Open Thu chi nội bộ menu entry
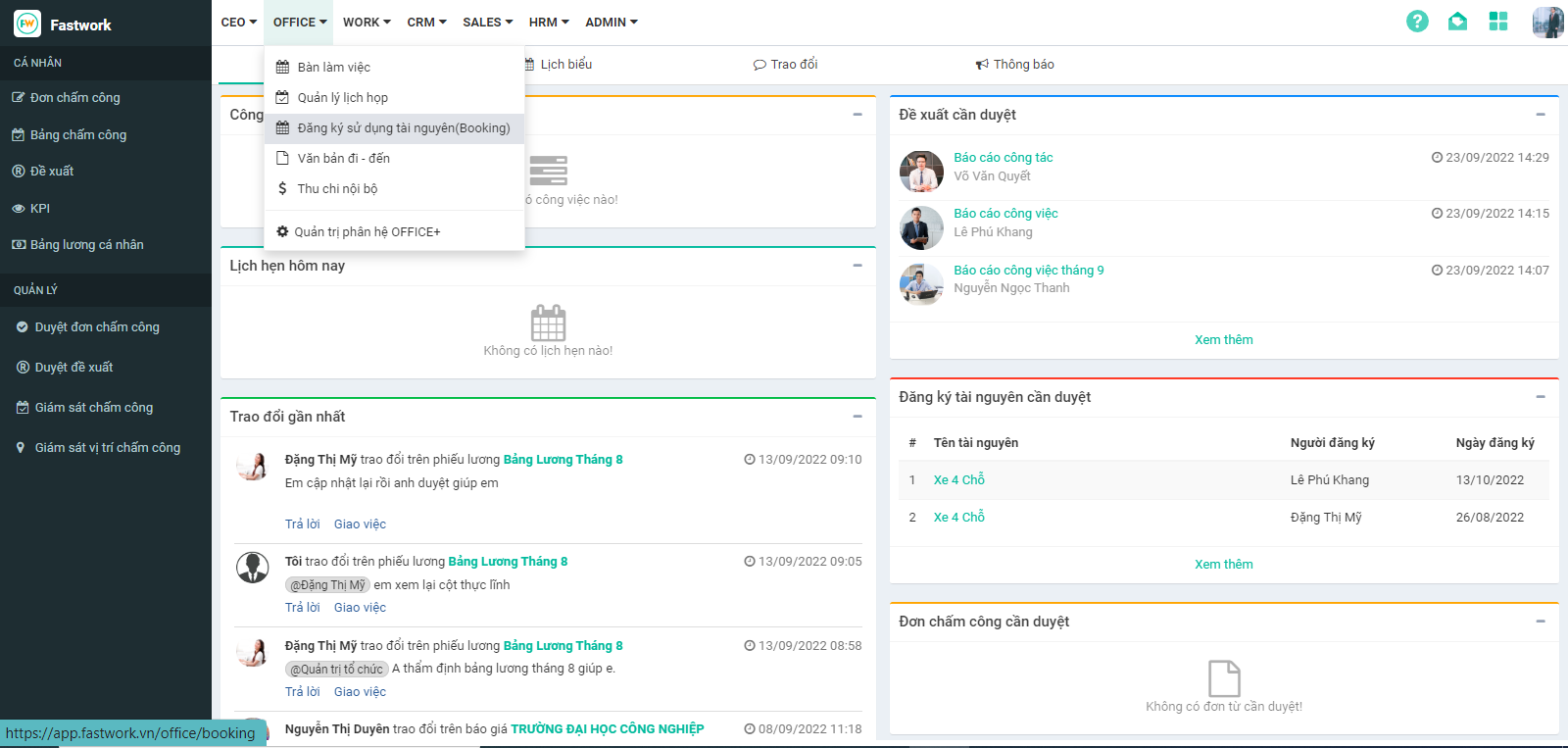The width and height of the screenshot is (1568, 748). [x=337, y=188]
